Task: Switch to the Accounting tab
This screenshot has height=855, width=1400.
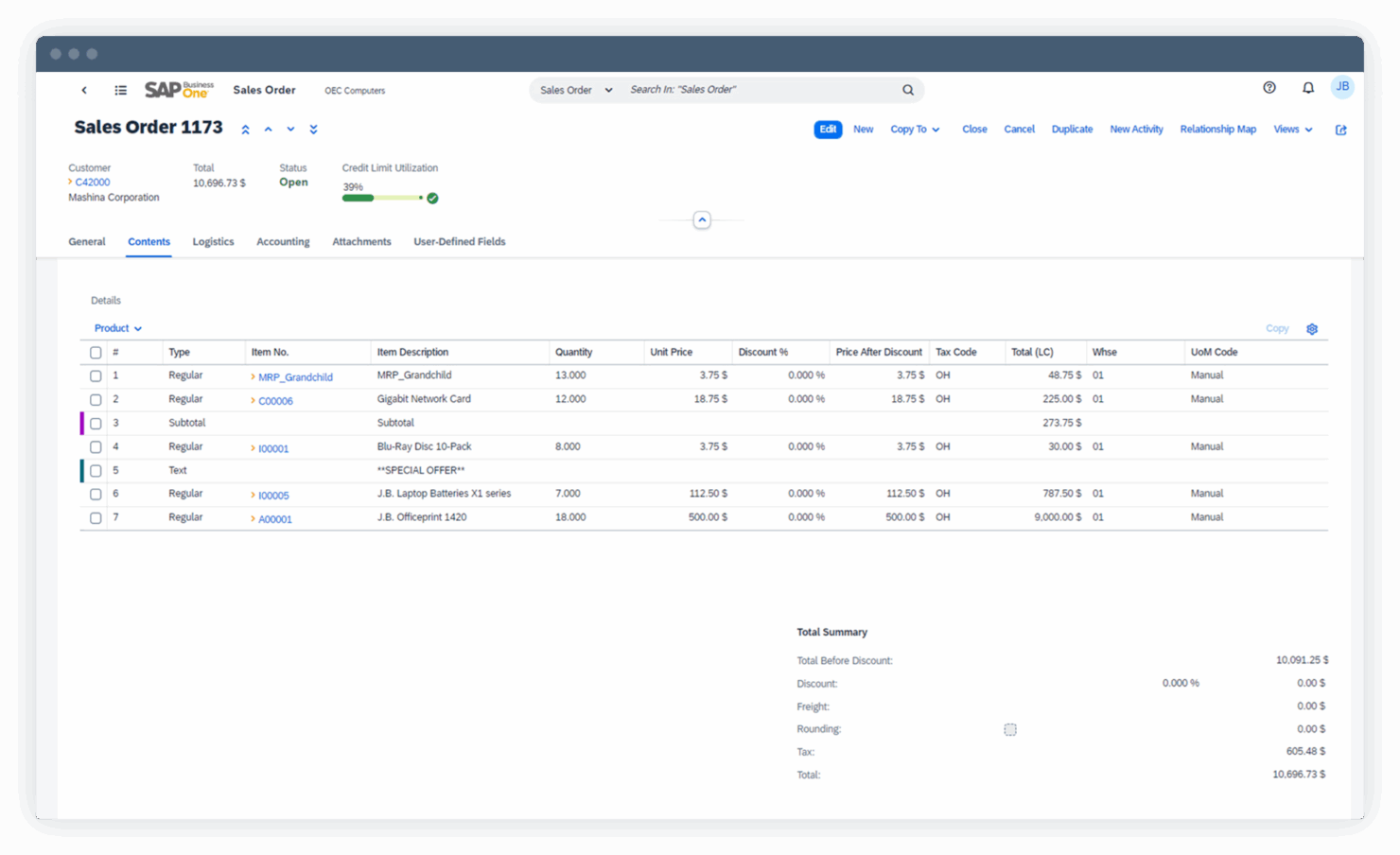Action: coord(283,241)
